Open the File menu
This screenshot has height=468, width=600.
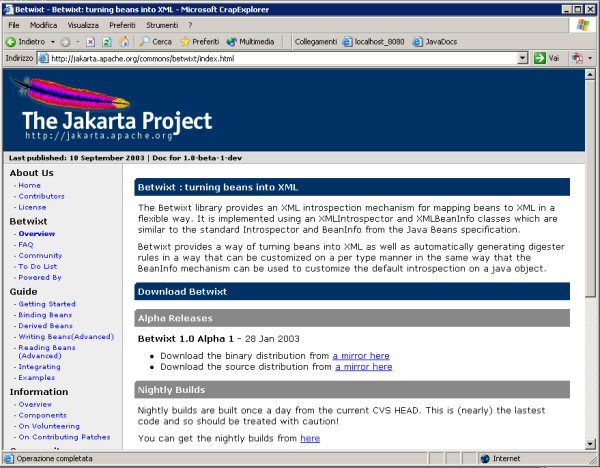(14, 25)
